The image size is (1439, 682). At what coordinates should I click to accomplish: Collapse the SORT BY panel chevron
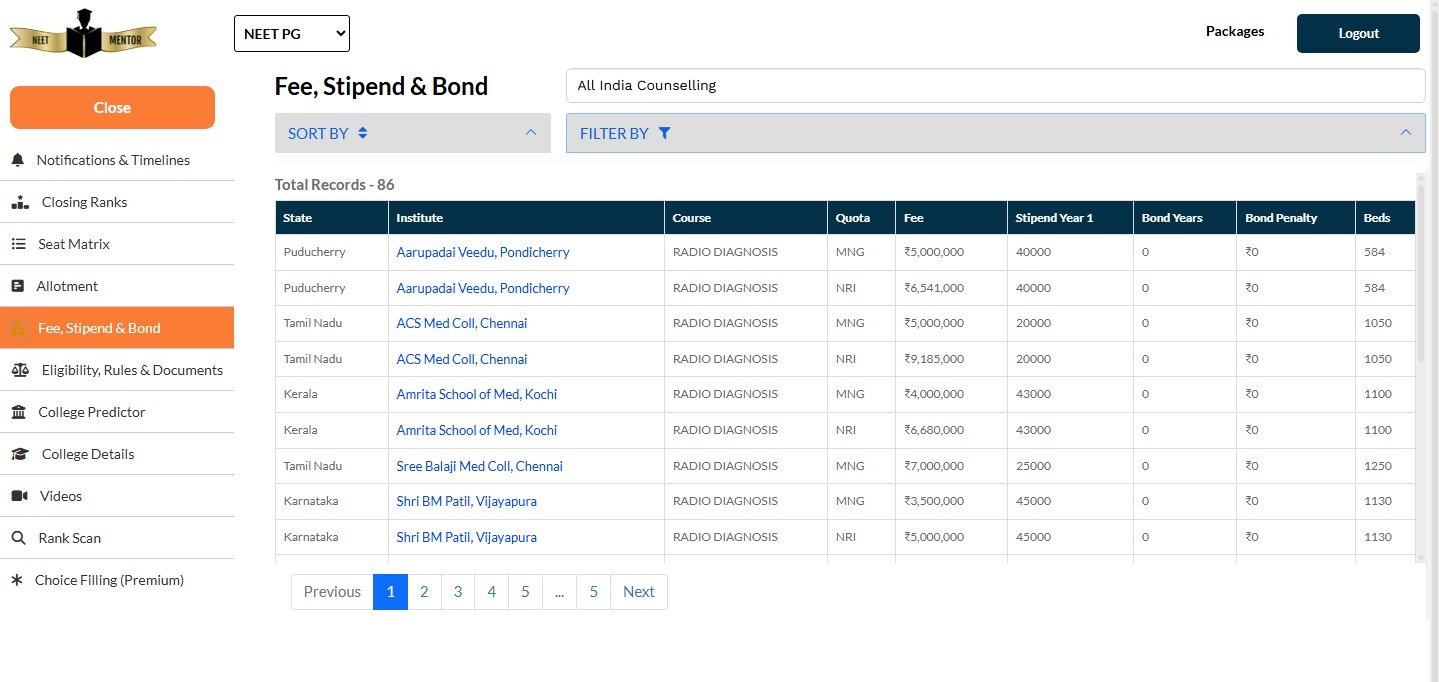531,133
